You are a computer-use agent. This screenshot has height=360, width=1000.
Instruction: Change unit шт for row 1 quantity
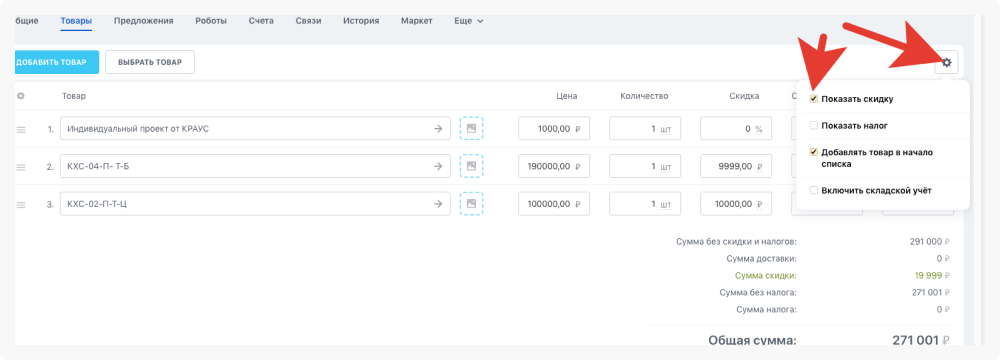[666, 129]
